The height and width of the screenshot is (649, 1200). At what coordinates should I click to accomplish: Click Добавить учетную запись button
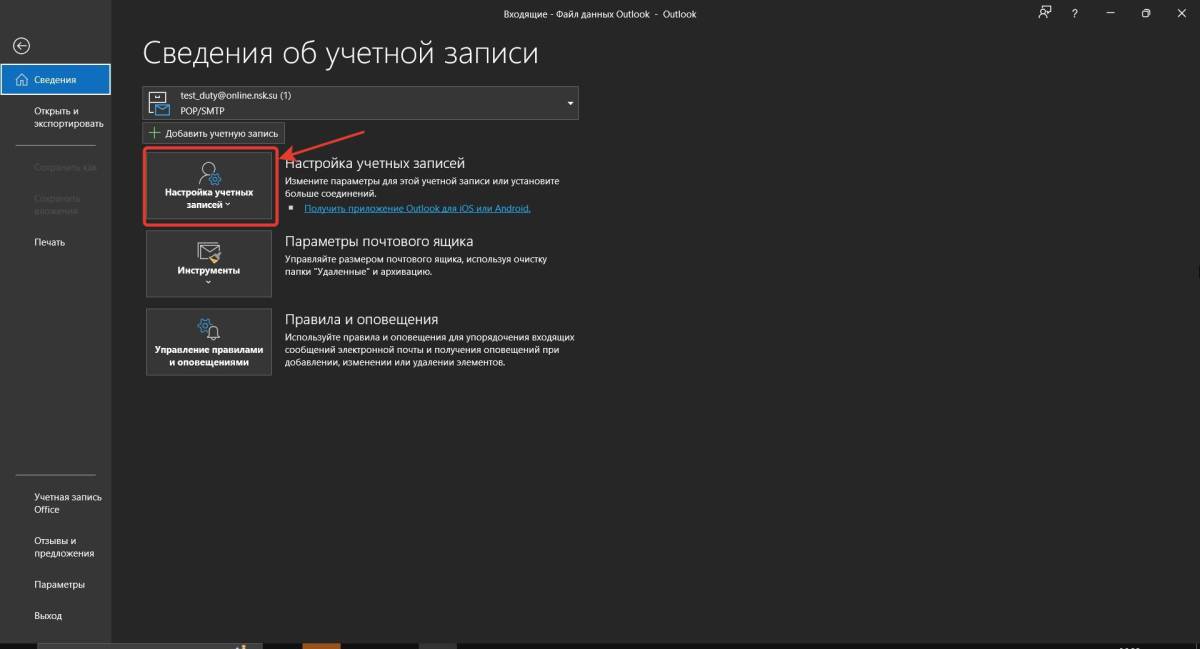[x=213, y=133]
